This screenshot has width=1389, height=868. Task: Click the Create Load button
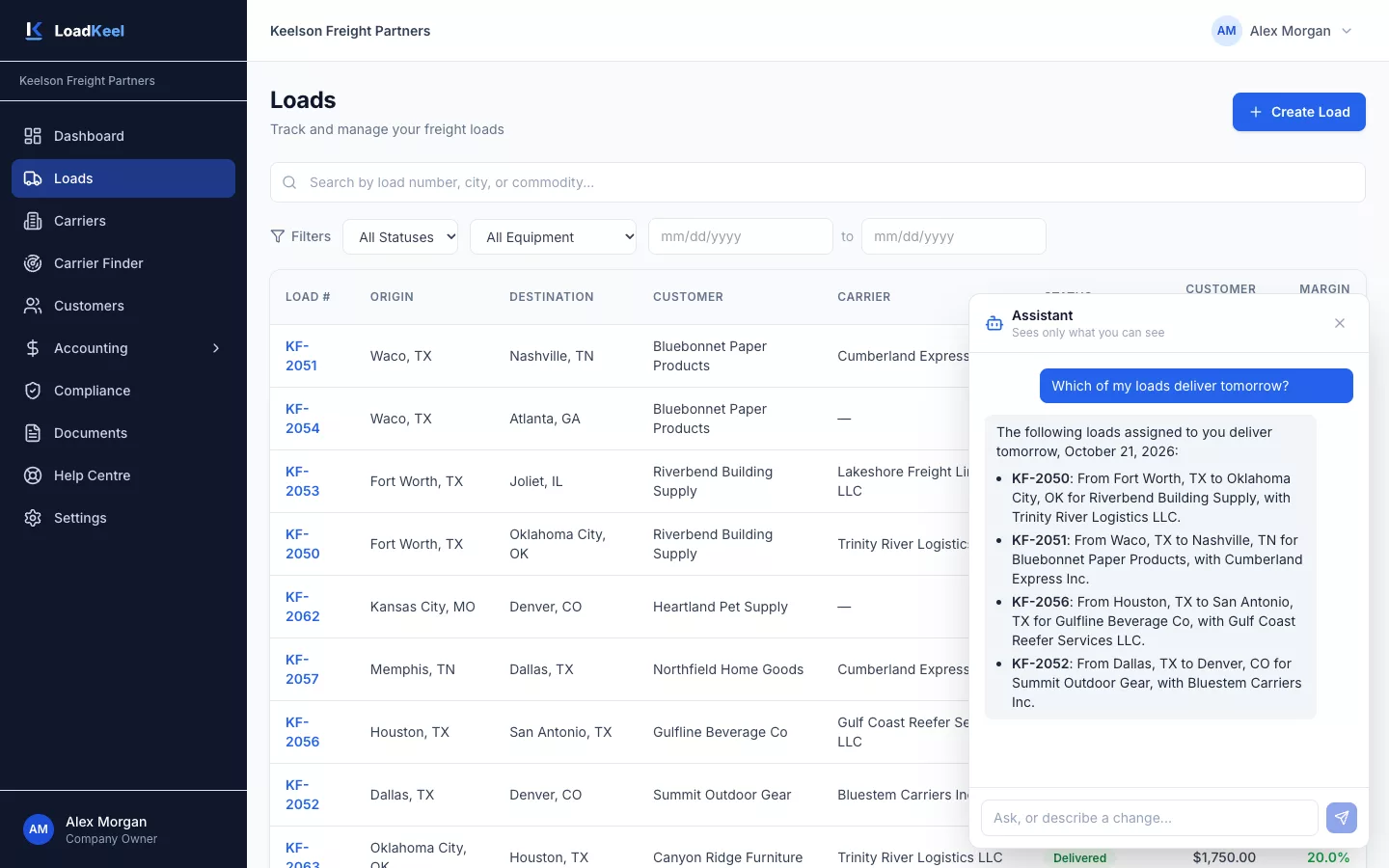point(1298,112)
